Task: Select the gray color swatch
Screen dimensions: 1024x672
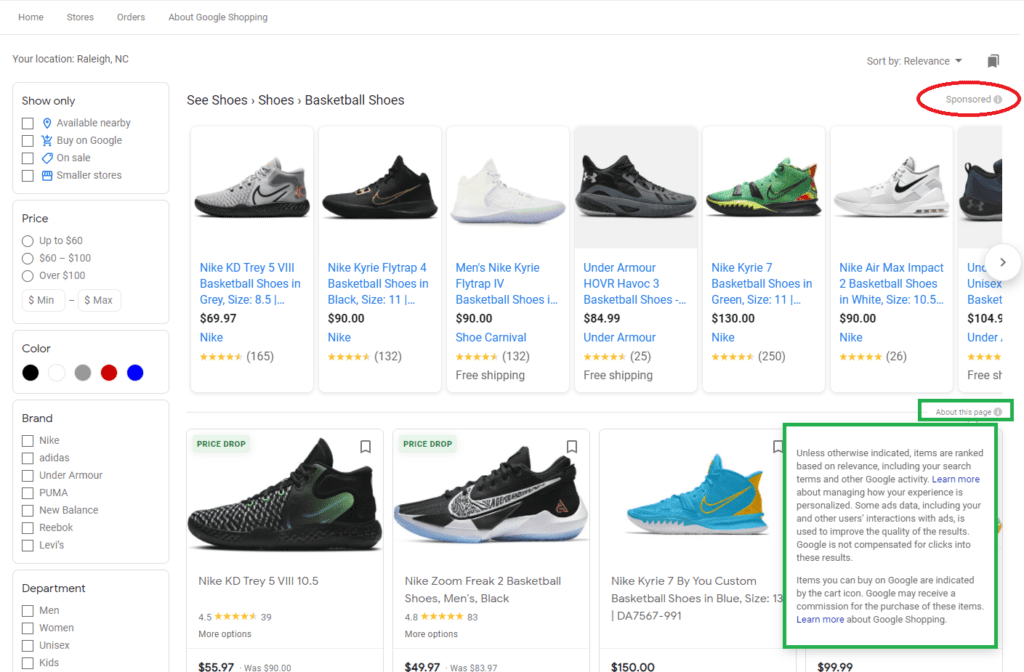Action: 83,373
